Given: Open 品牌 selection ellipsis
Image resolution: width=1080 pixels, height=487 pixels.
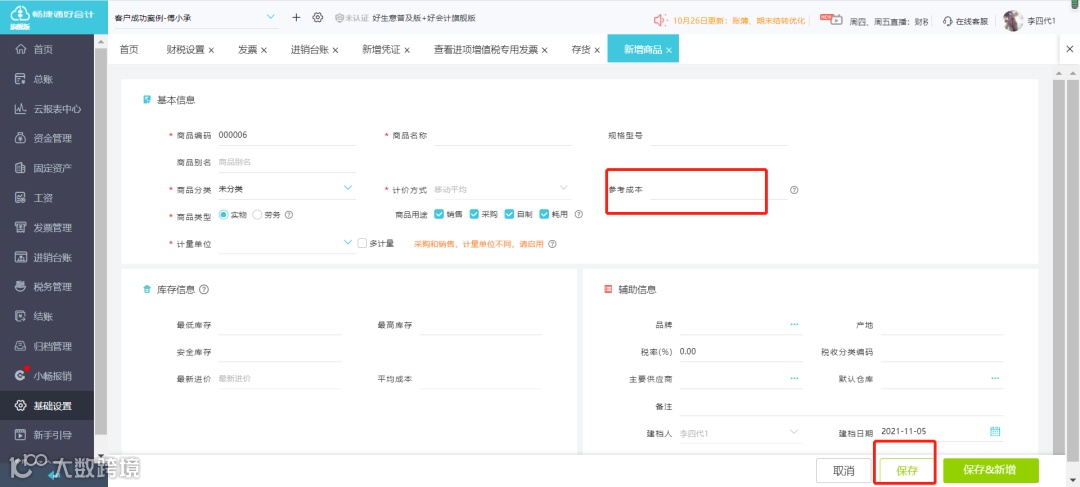Looking at the screenshot, I should coord(794,324).
